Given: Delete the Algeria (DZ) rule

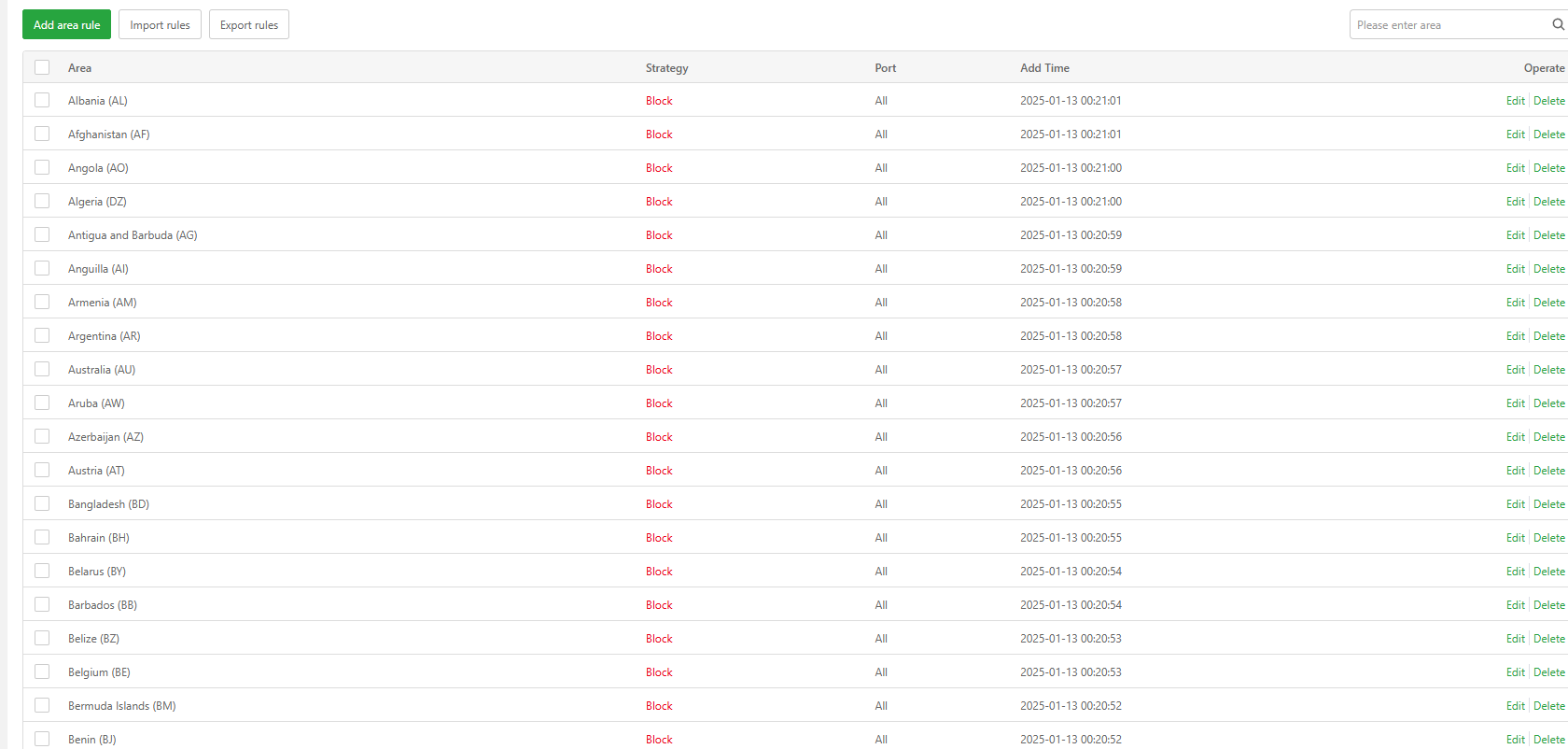Looking at the screenshot, I should click(1548, 202).
